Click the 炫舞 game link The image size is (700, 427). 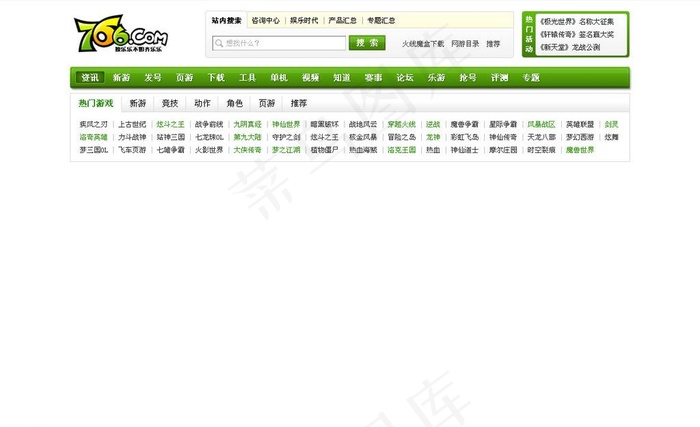pyautogui.click(x=611, y=137)
